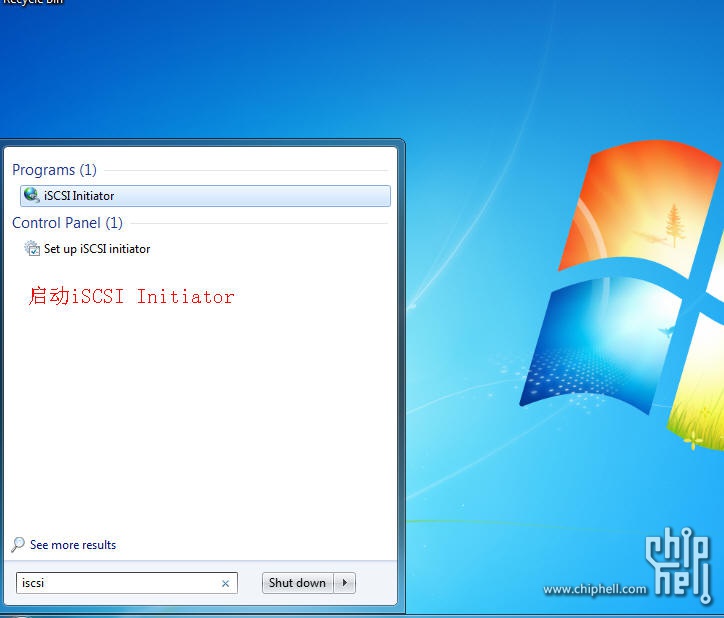Click the iSCSI Initiator globe icon
The height and width of the screenshot is (618, 724).
coord(31,195)
